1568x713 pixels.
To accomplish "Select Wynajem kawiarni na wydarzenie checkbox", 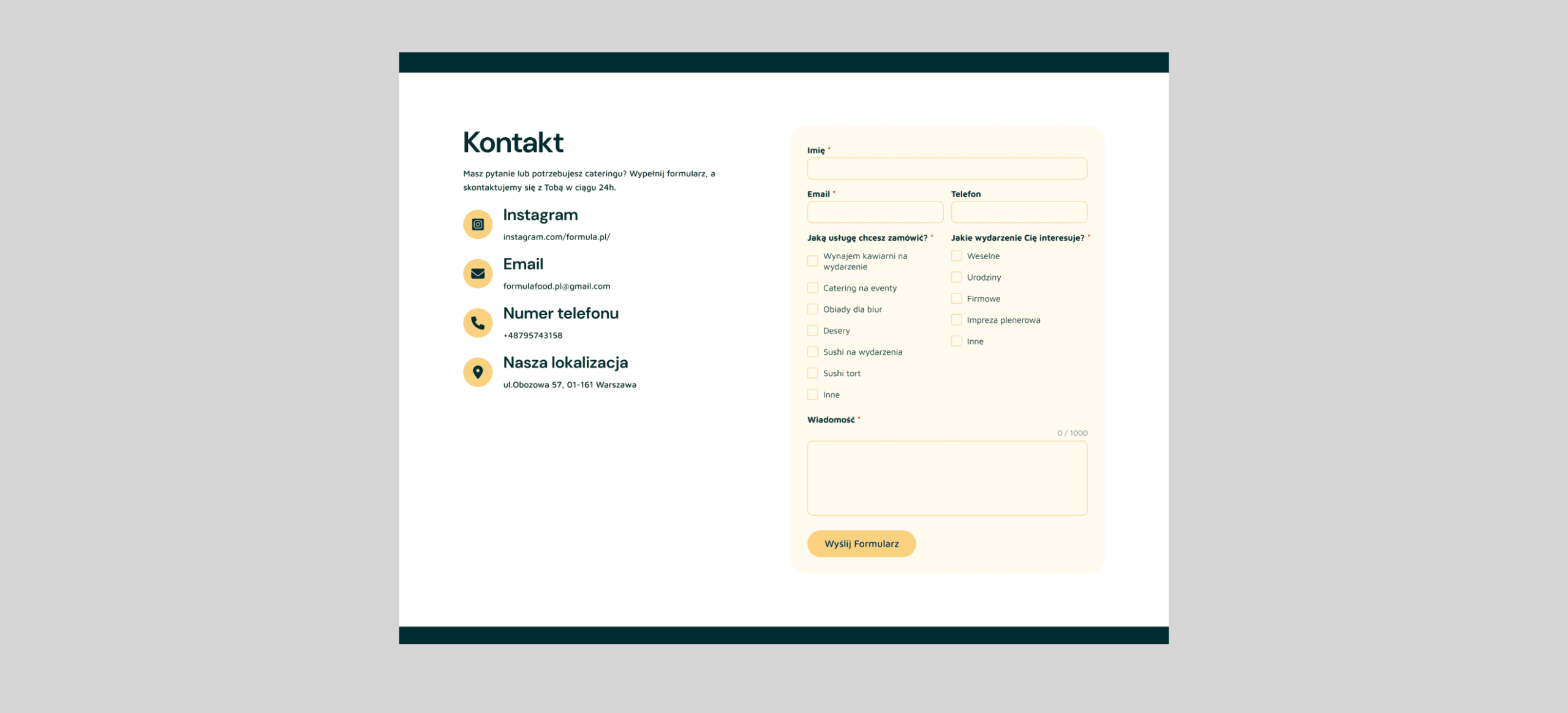I will pyautogui.click(x=813, y=262).
